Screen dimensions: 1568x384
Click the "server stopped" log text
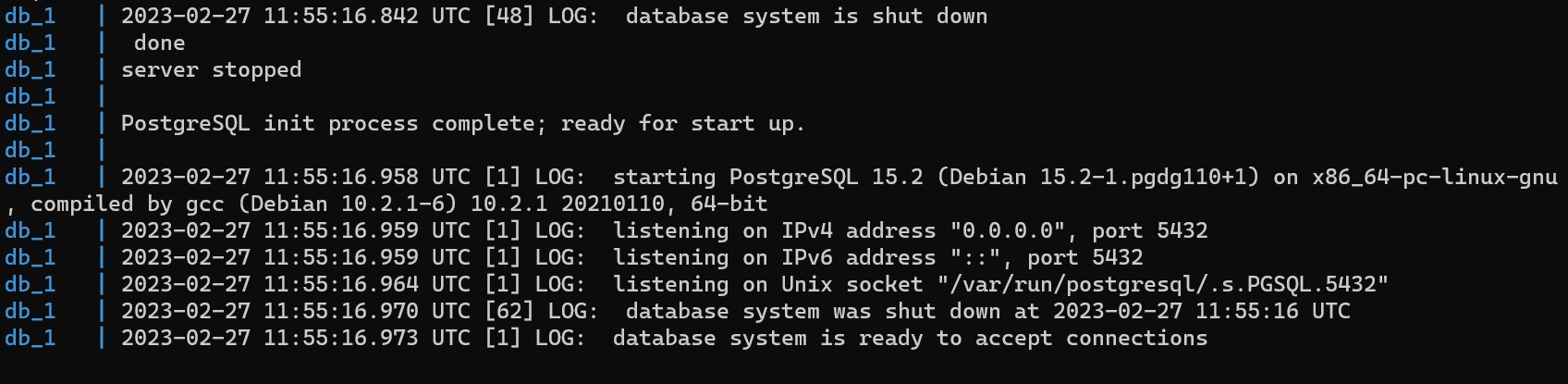211,70
